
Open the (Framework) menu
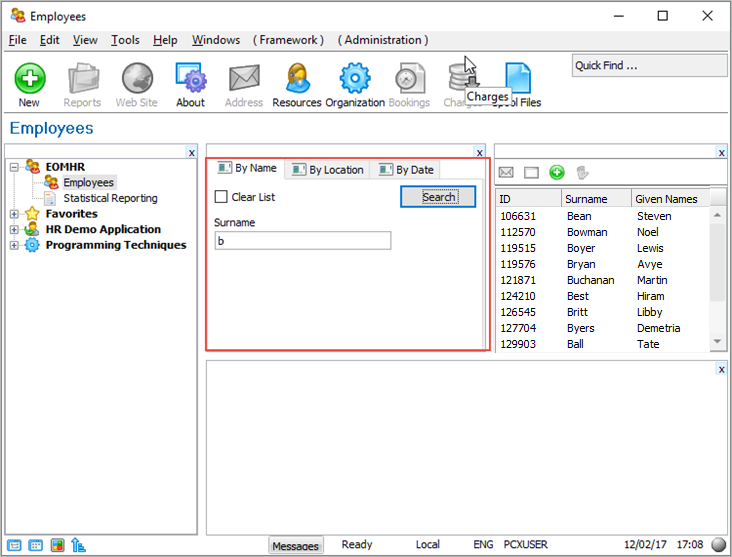pos(289,40)
